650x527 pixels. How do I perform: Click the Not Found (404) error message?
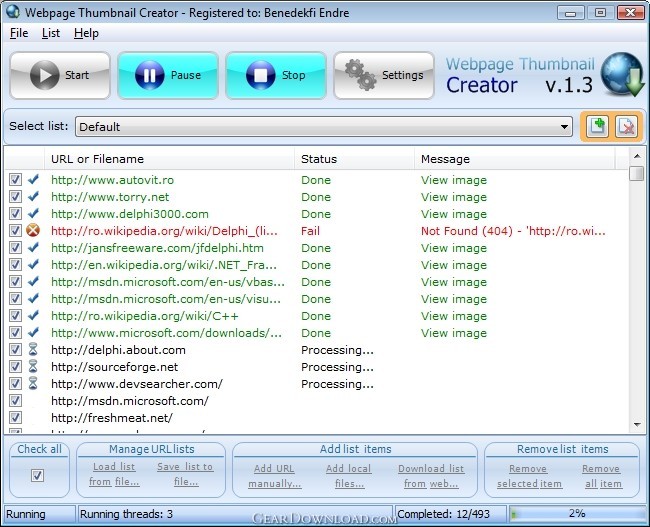point(513,231)
